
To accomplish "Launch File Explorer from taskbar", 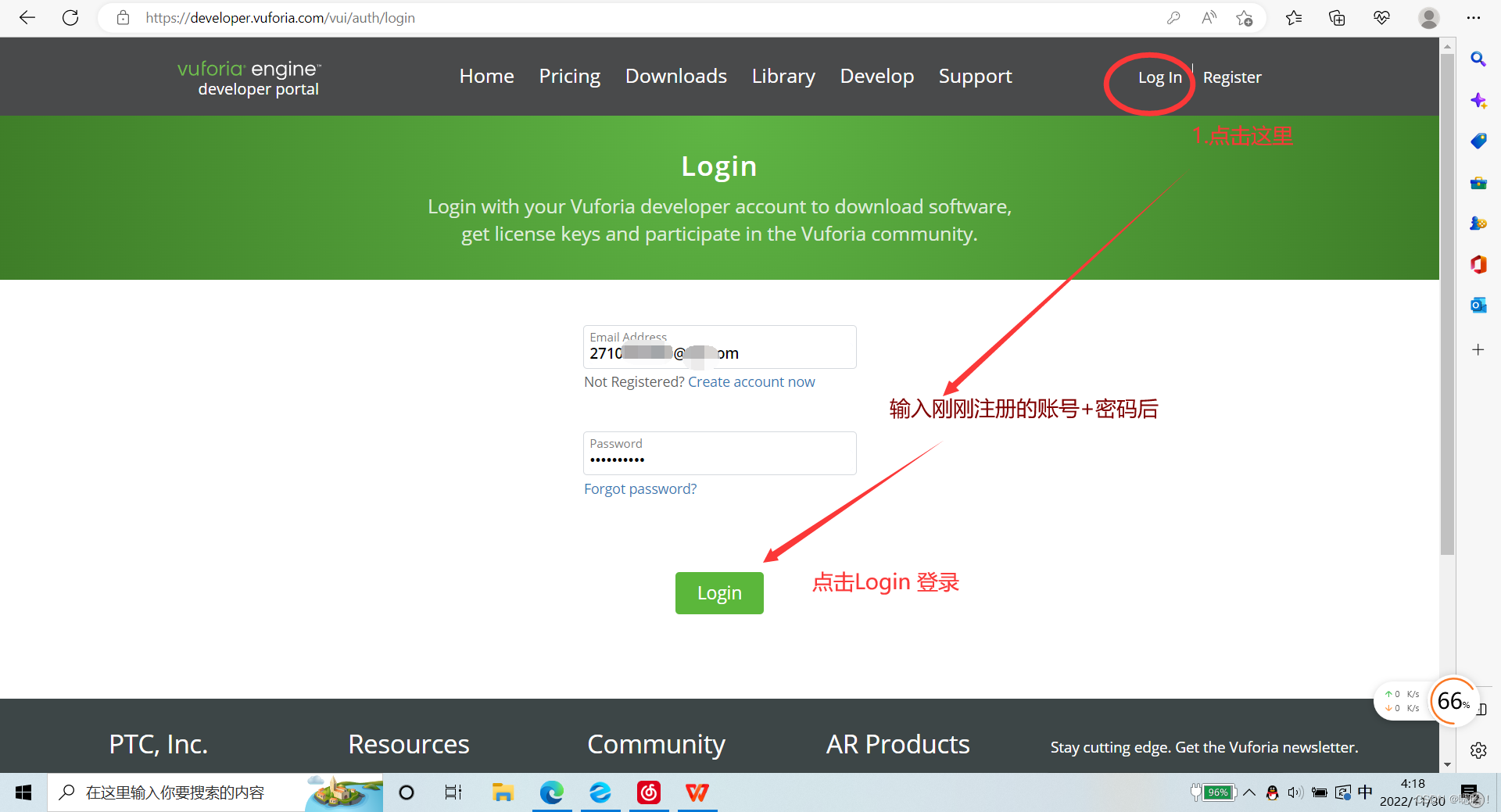I will pyautogui.click(x=502, y=792).
